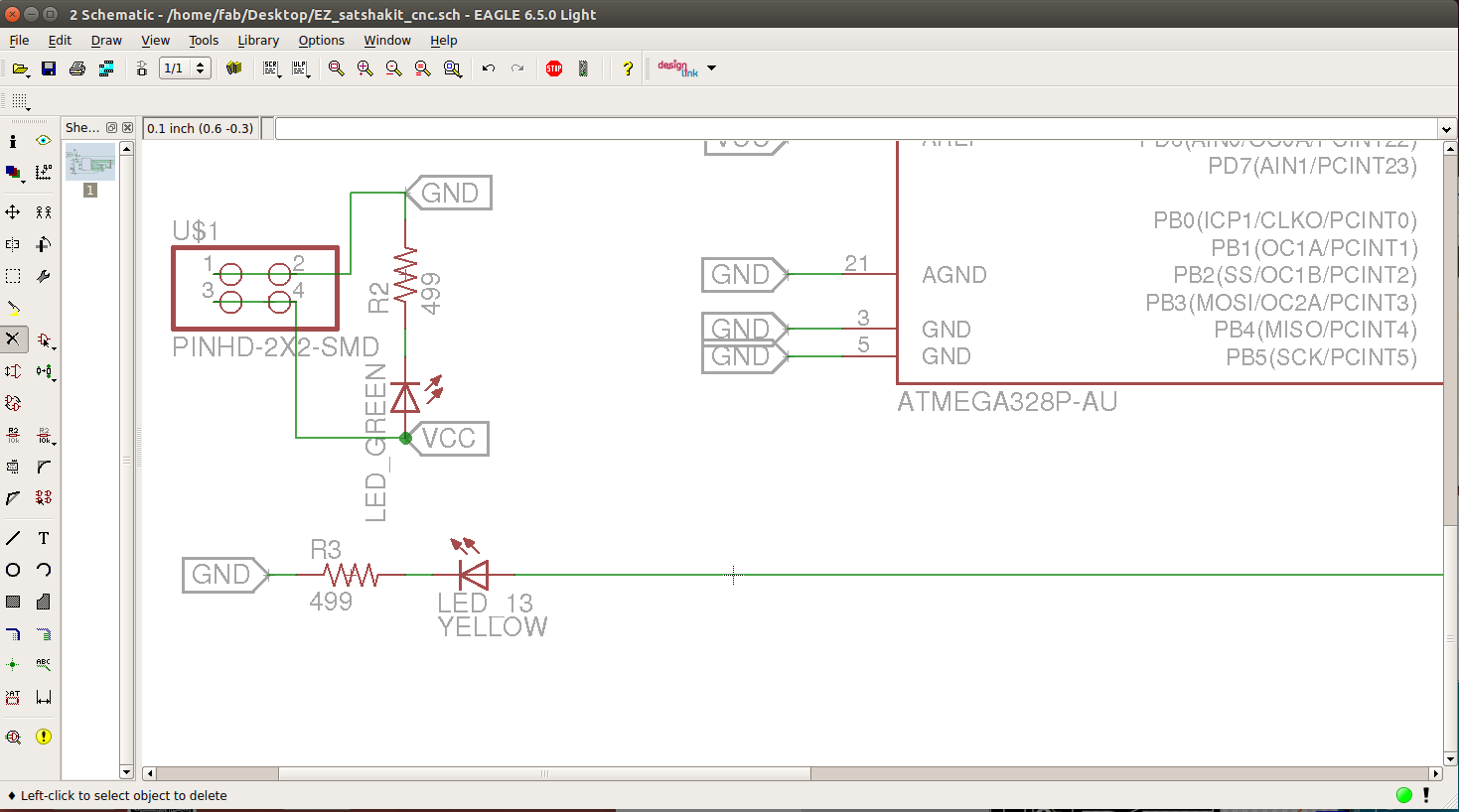
Task: Select the Add part tool
Action: (x=44, y=340)
